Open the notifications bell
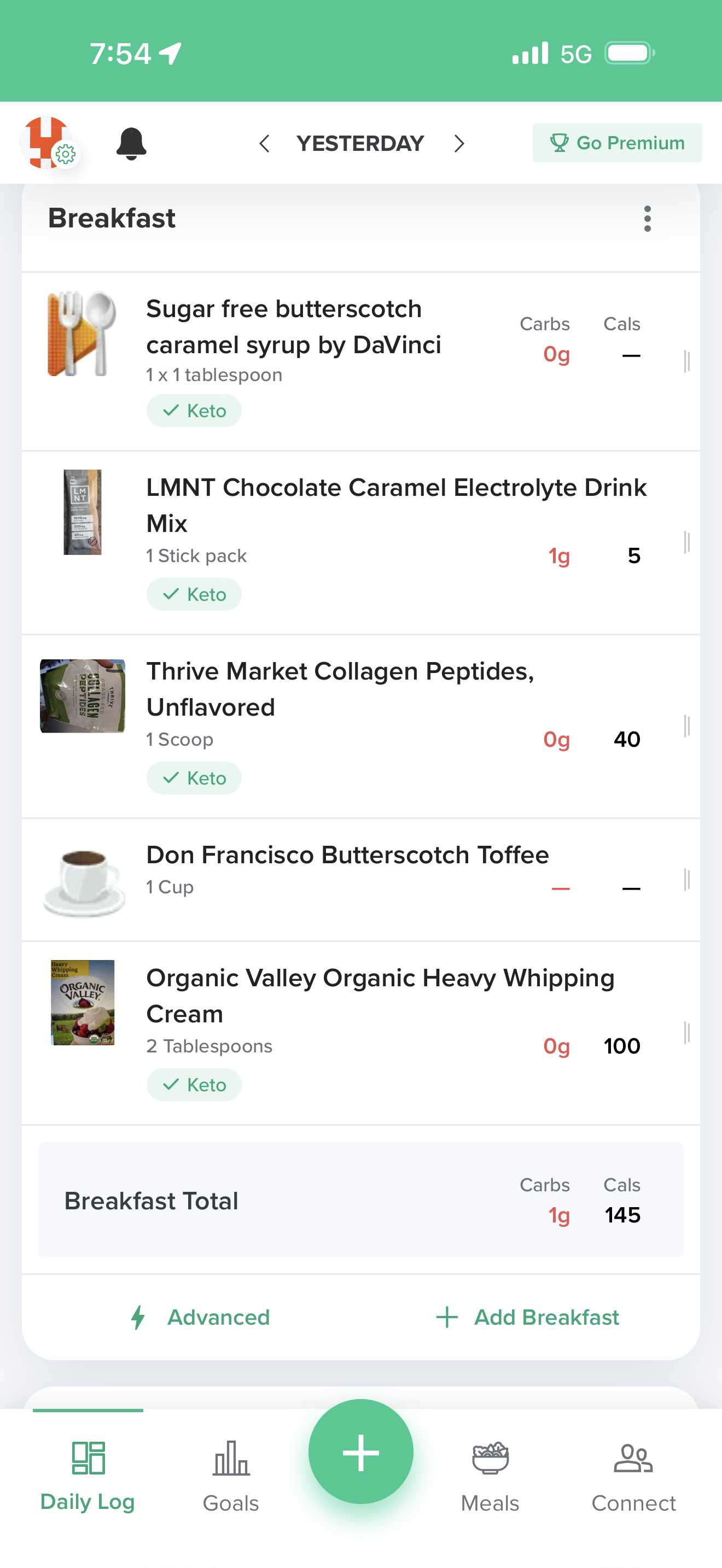 tap(131, 144)
